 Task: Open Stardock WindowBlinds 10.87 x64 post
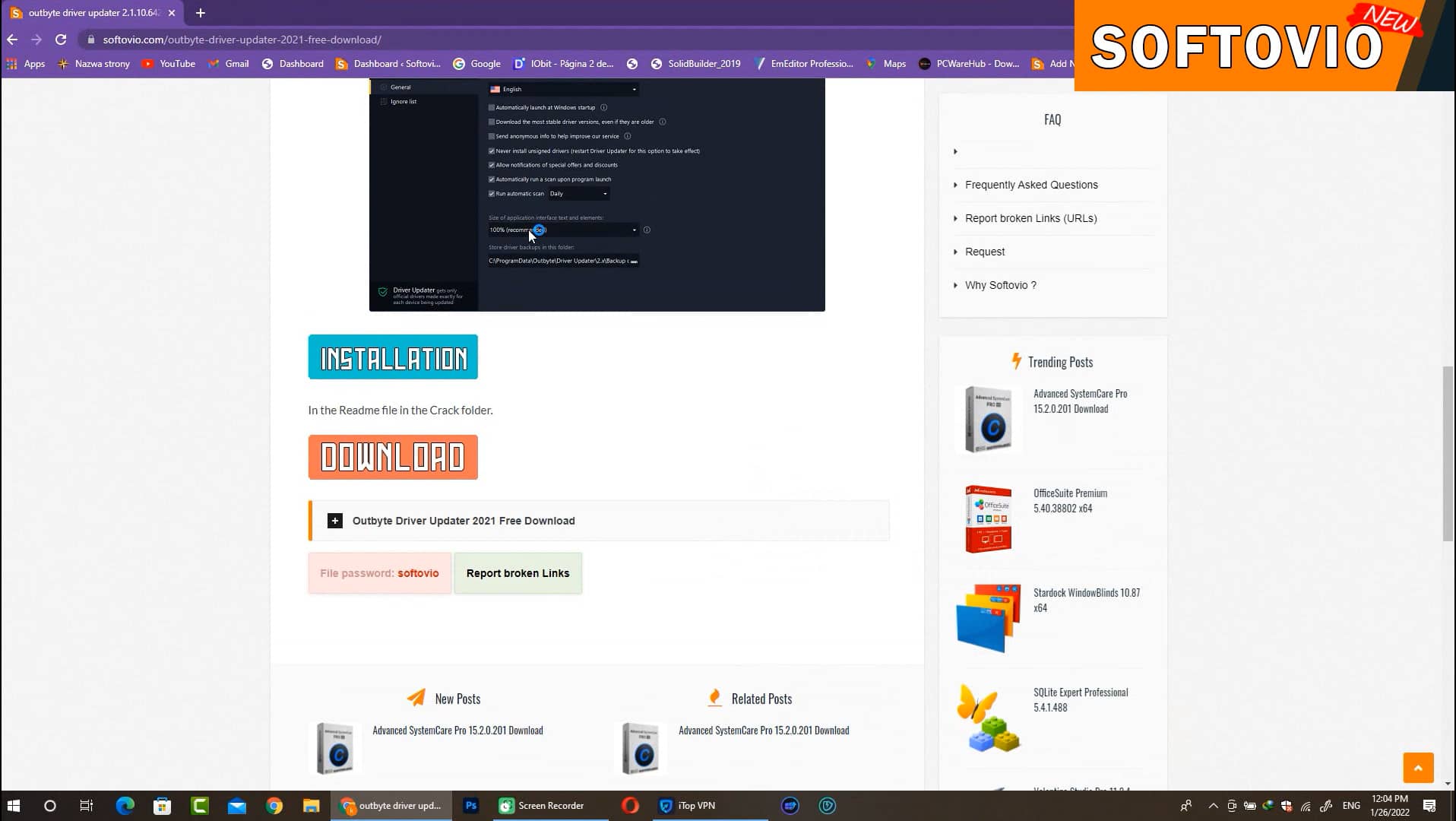1087,600
